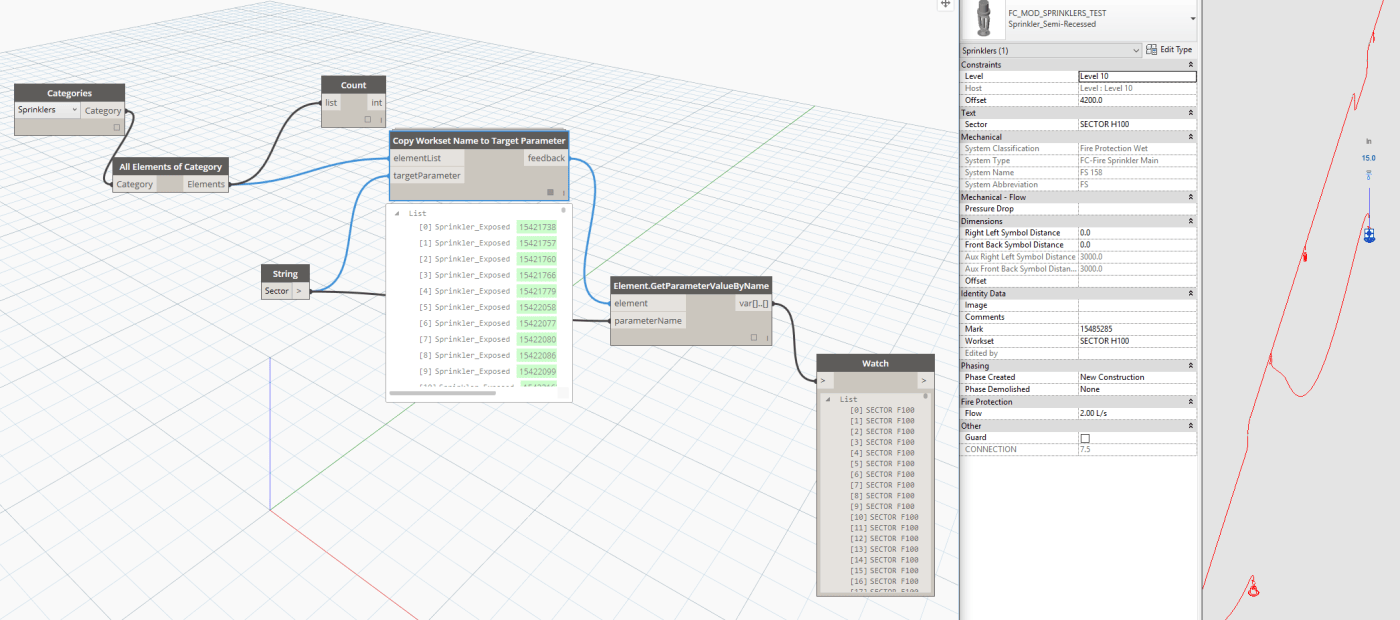Image resolution: width=1400 pixels, height=620 pixels.
Task: Click the Watch node output port arrow
Action: point(923,381)
